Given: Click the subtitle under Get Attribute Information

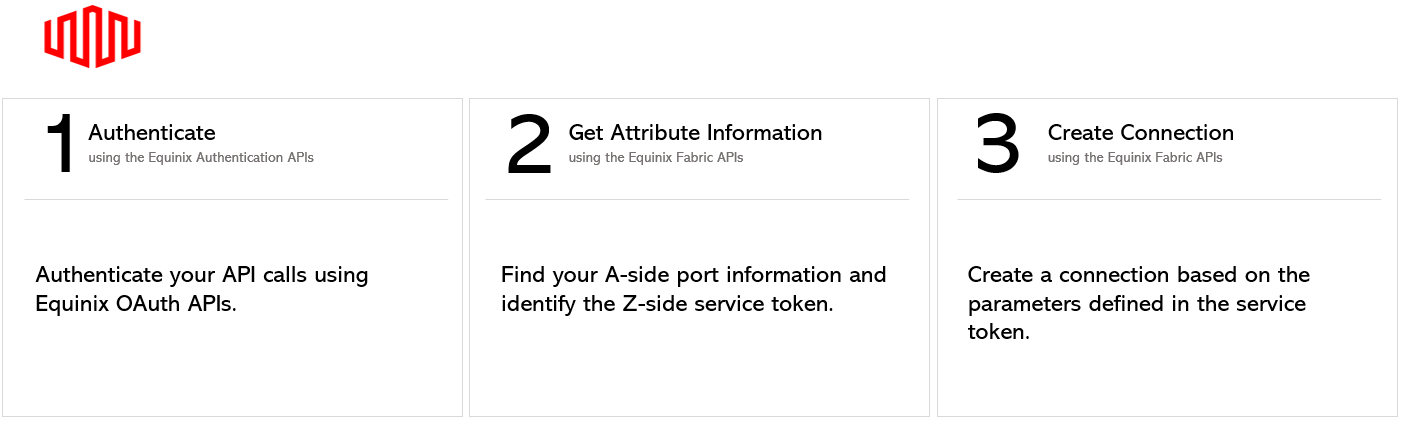Looking at the screenshot, I should (656, 157).
